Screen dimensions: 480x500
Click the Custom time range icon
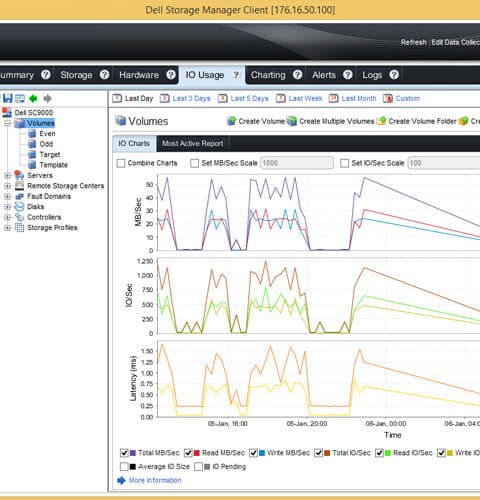click(x=388, y=98)
